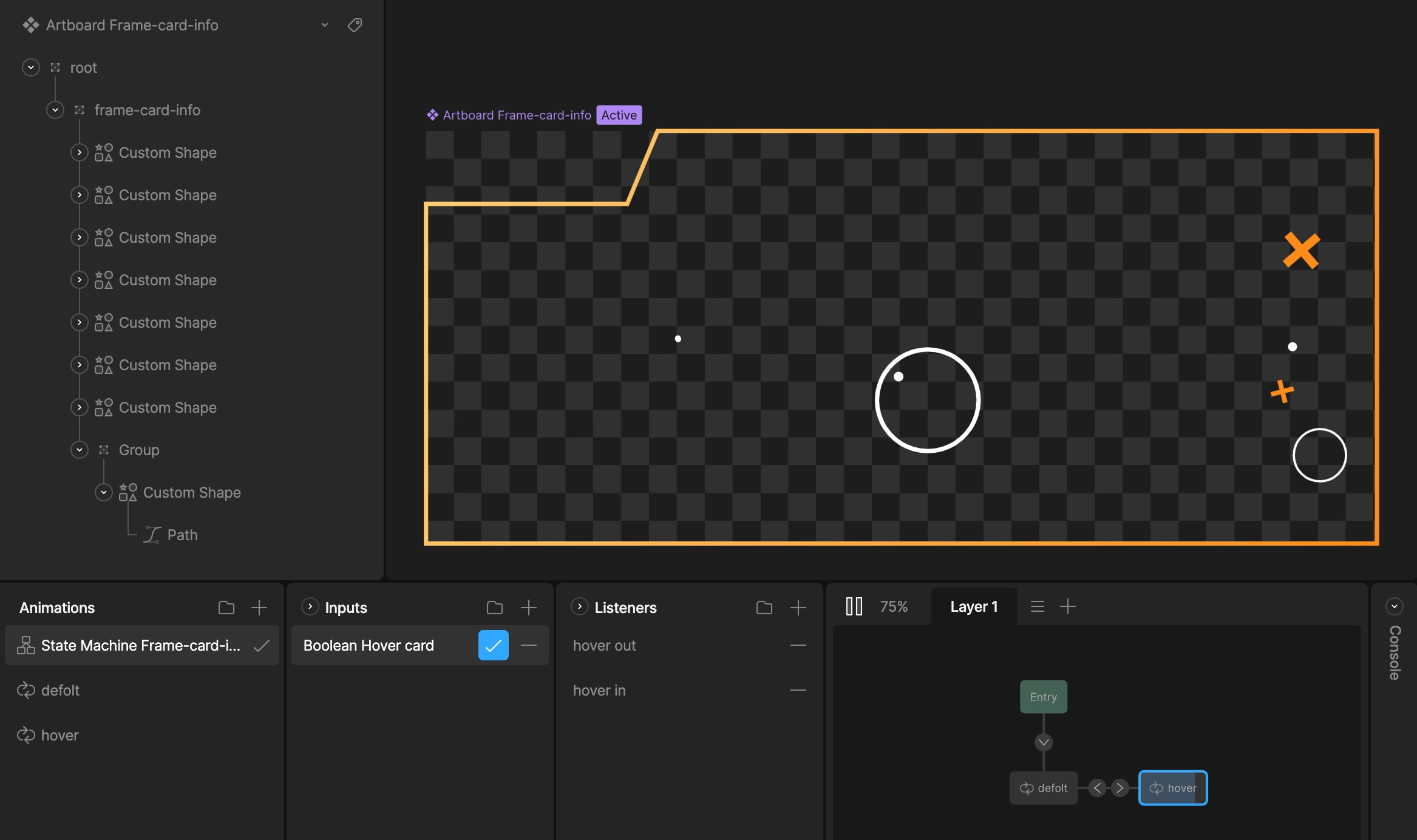Pause the state machine playback
Screen dimensions: 1417x840
point(854,606)
